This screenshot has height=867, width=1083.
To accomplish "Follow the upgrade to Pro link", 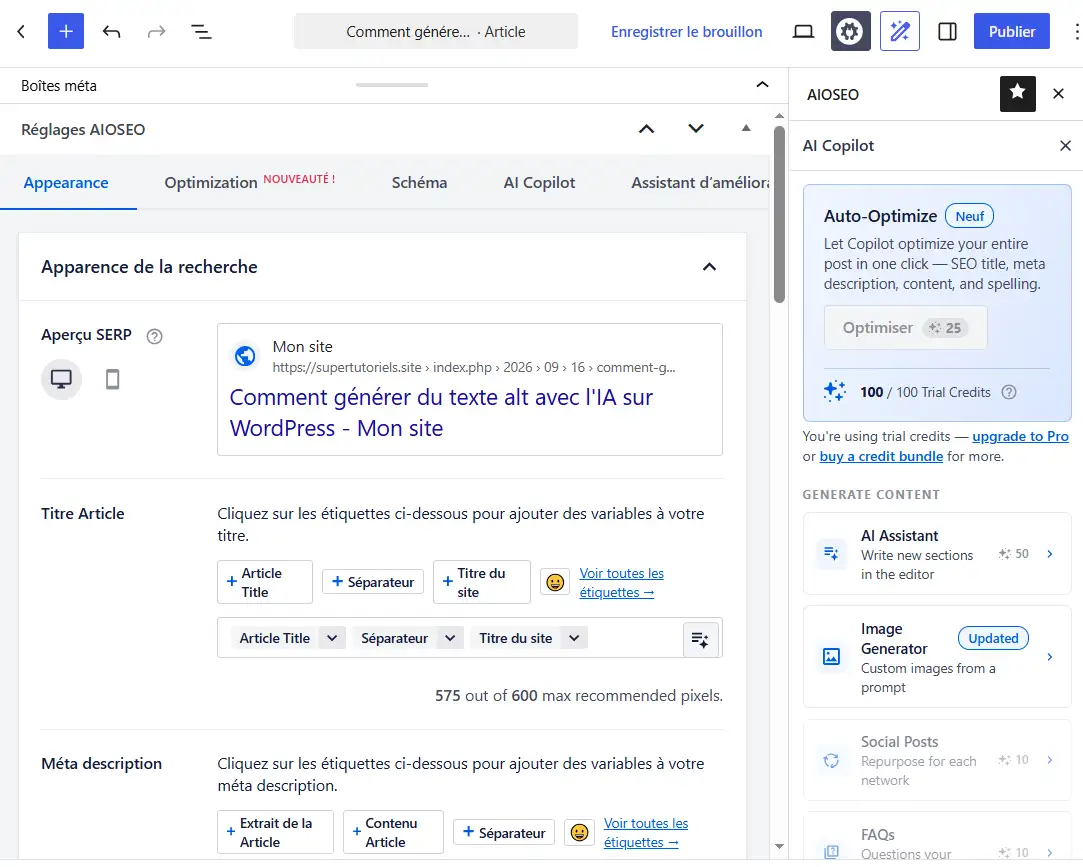I will click(x=1020, y=437).
